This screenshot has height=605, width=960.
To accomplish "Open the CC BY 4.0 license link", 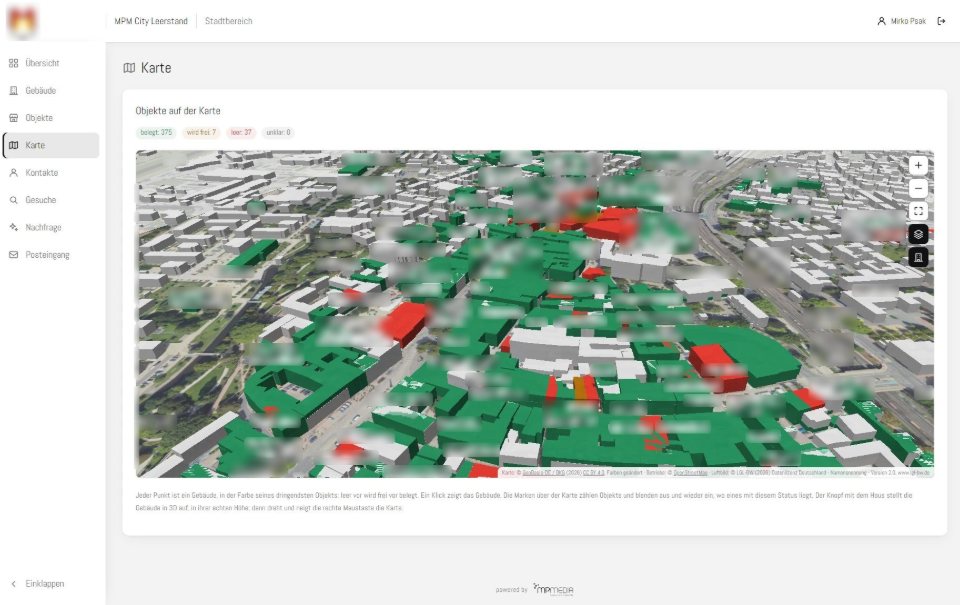I will point(593,473).
